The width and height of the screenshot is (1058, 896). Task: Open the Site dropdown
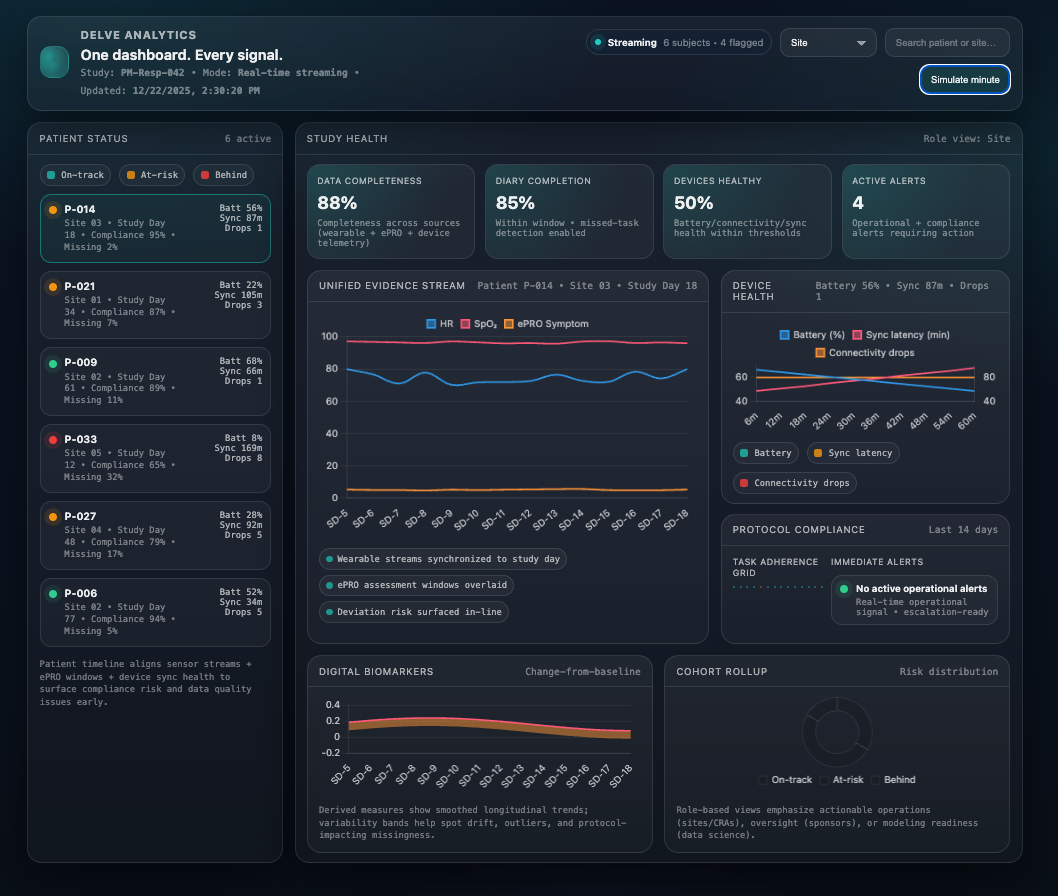tap(828, 42)
